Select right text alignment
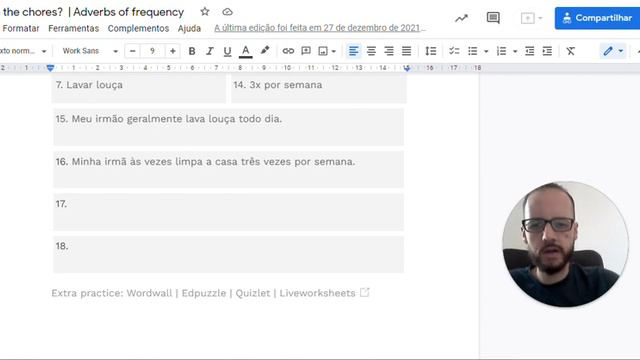This screenshot has width=640, height=360. tap(389, 51)
